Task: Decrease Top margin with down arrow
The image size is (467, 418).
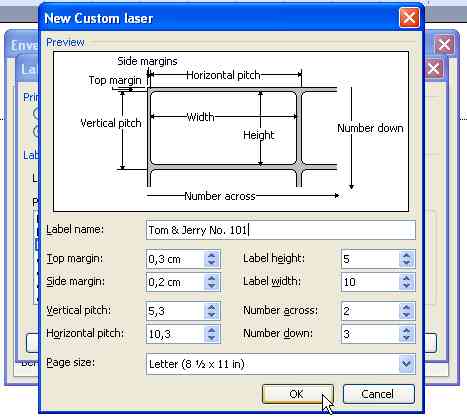Action: 212,263
